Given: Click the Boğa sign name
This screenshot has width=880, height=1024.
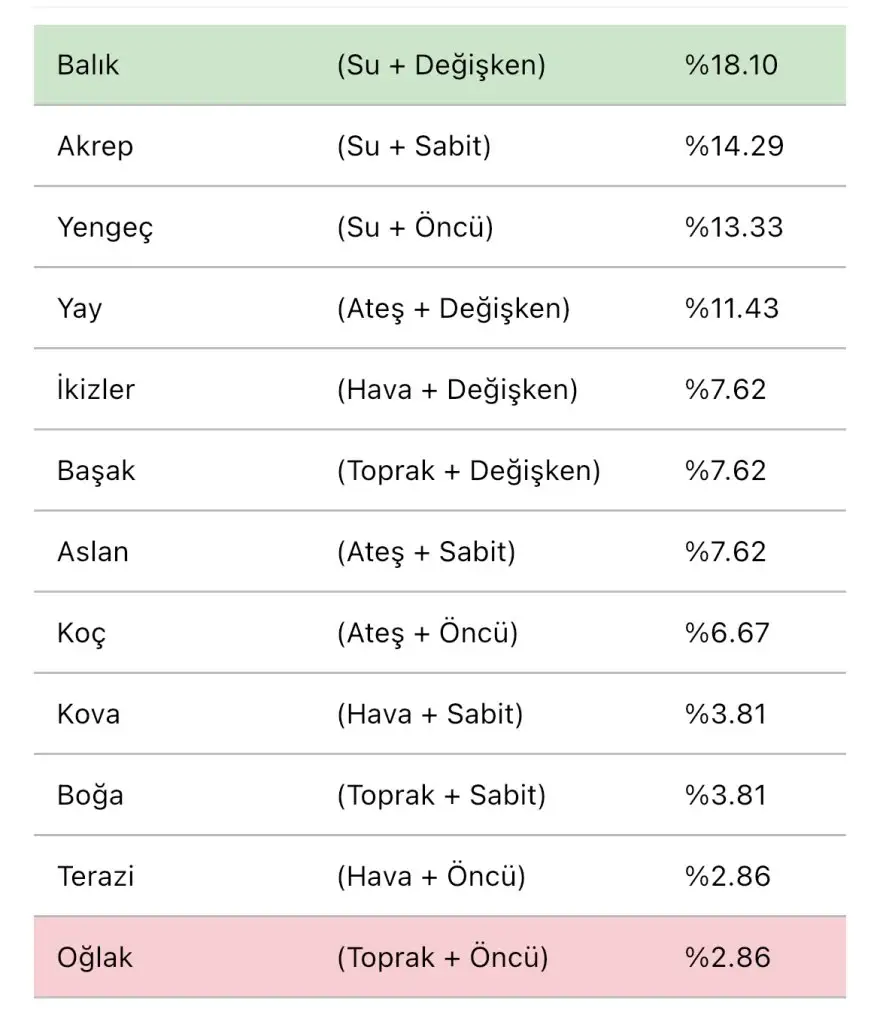Looking at the screenshot, I should click(x=90, y=796).
